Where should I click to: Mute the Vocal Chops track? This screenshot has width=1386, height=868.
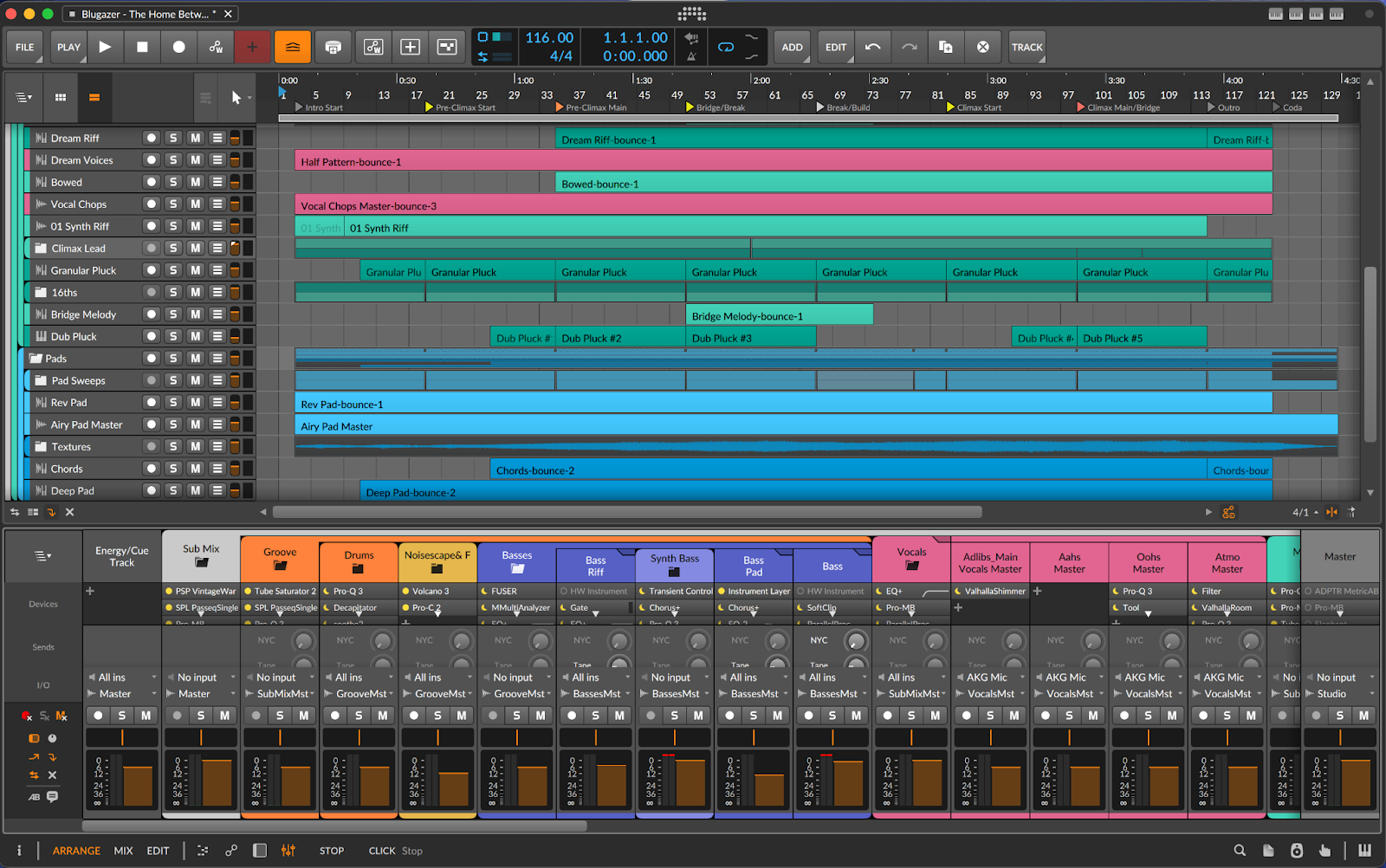[196, 204]
